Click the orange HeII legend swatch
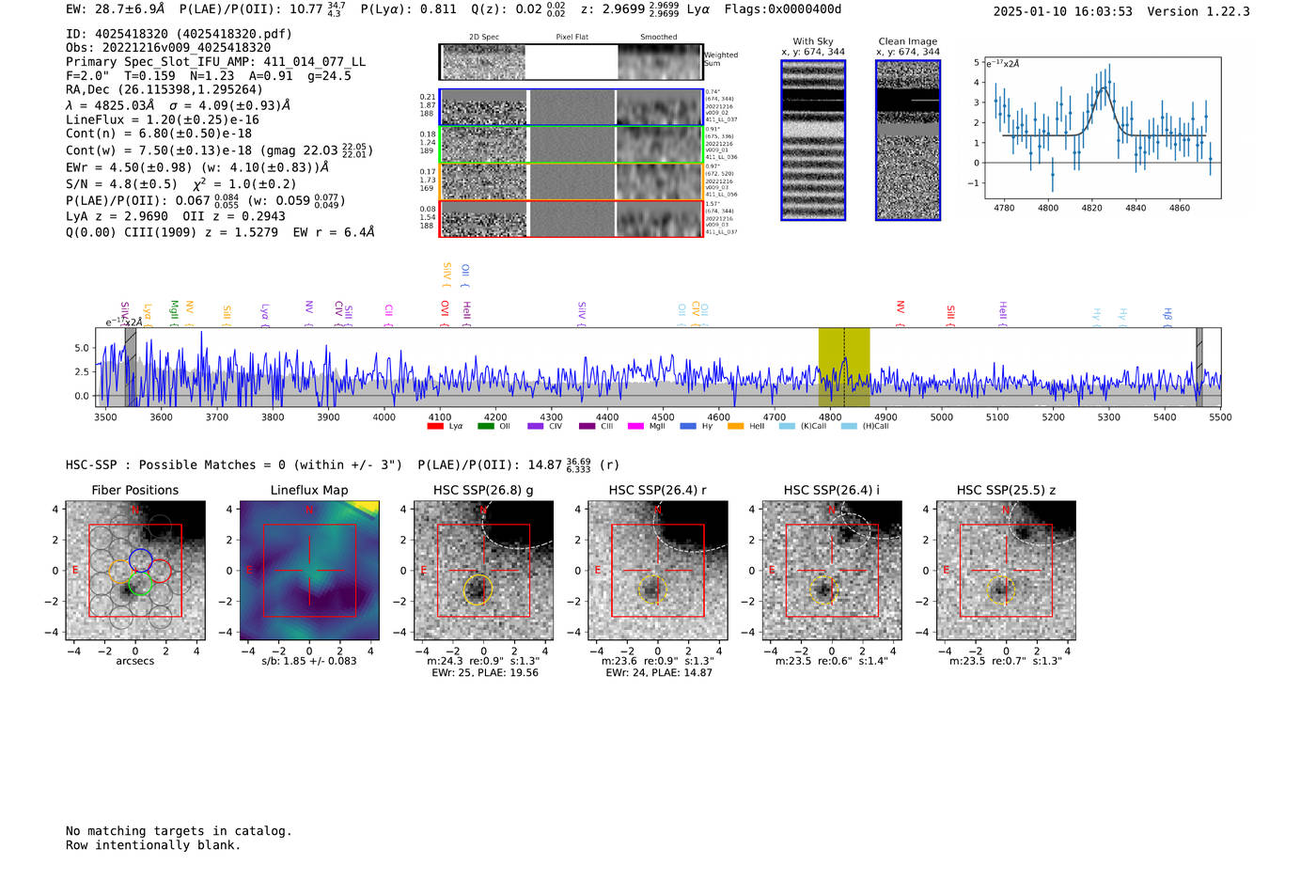 (736, 426)
